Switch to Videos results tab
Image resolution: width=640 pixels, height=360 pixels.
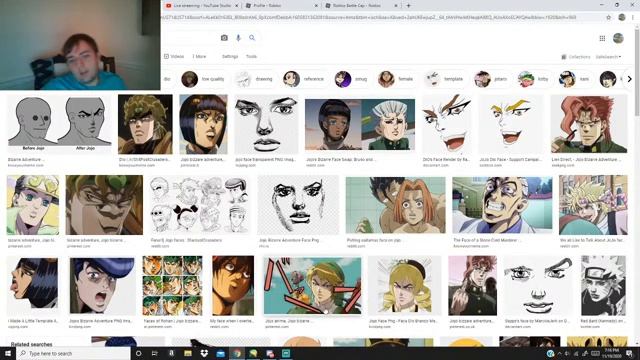pos(174,56)
